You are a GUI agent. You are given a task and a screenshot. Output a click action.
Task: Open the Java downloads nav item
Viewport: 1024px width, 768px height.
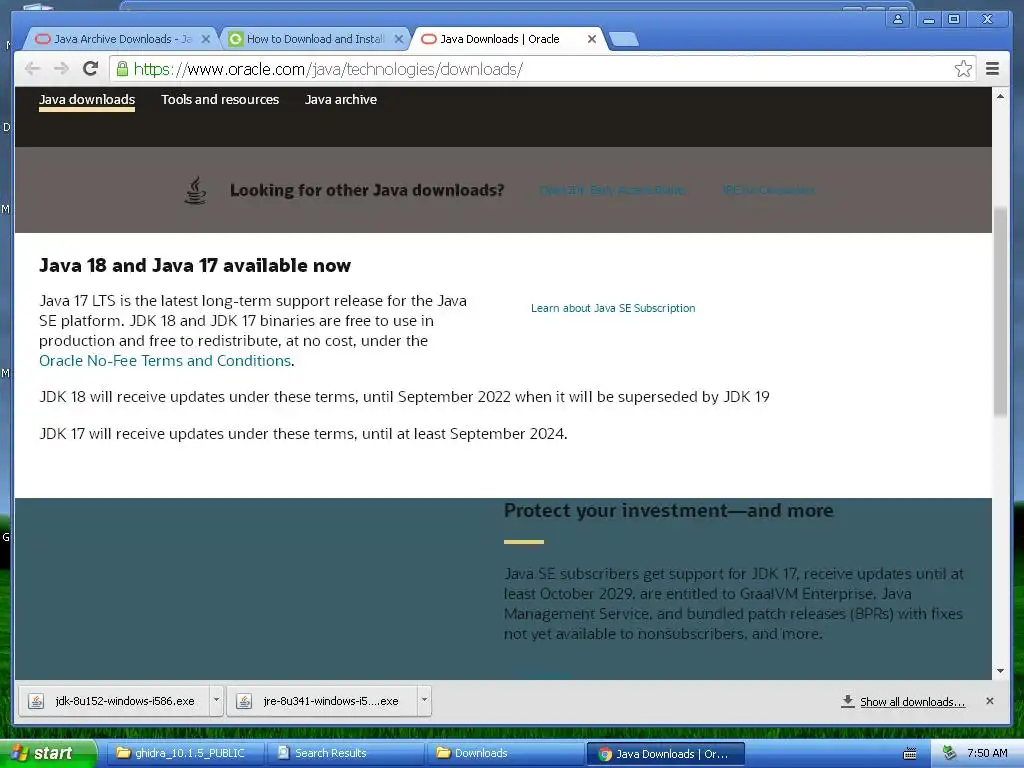[87, 100]
